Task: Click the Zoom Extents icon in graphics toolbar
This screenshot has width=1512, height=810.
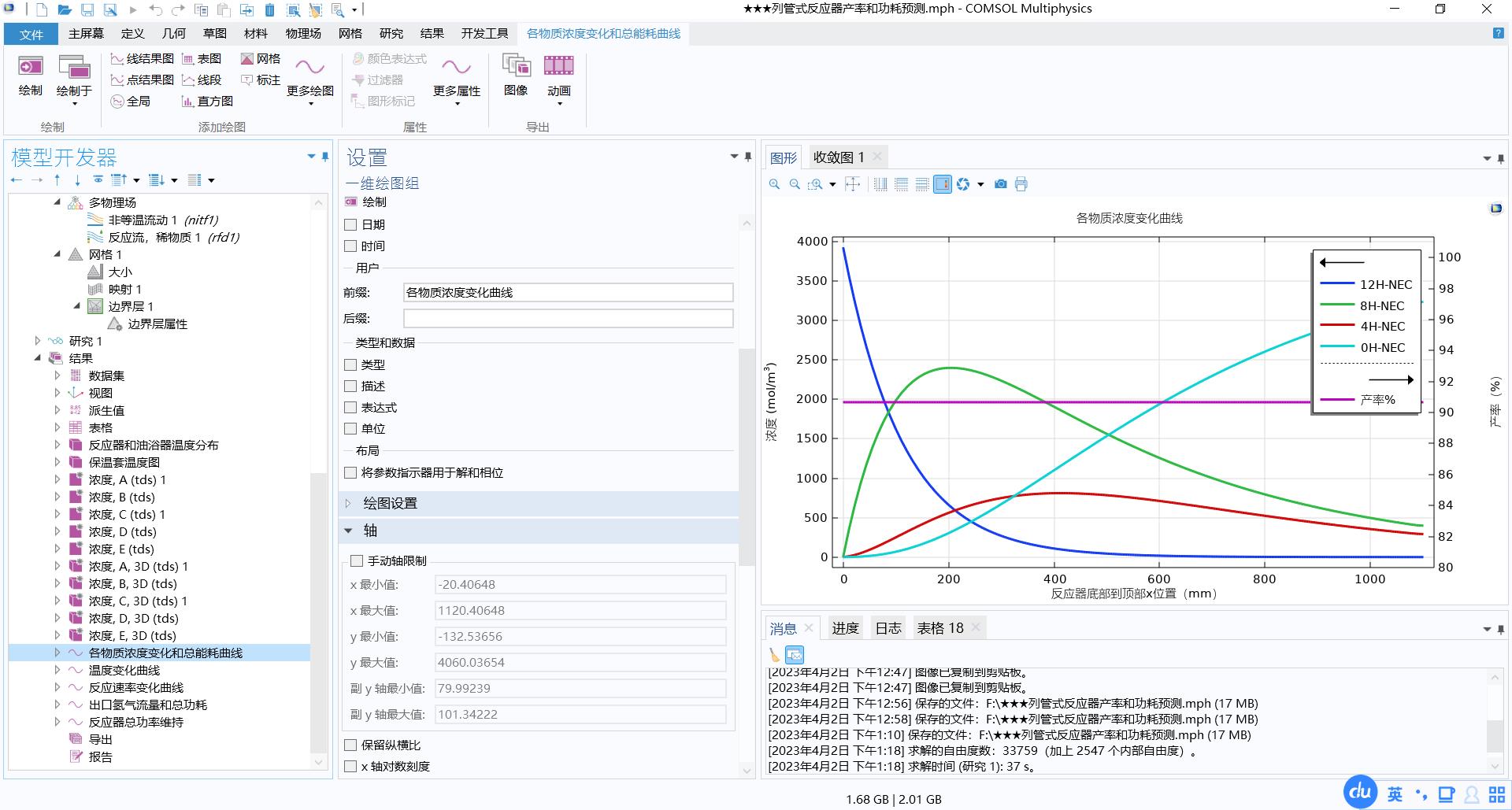Action: coord(853,184)
